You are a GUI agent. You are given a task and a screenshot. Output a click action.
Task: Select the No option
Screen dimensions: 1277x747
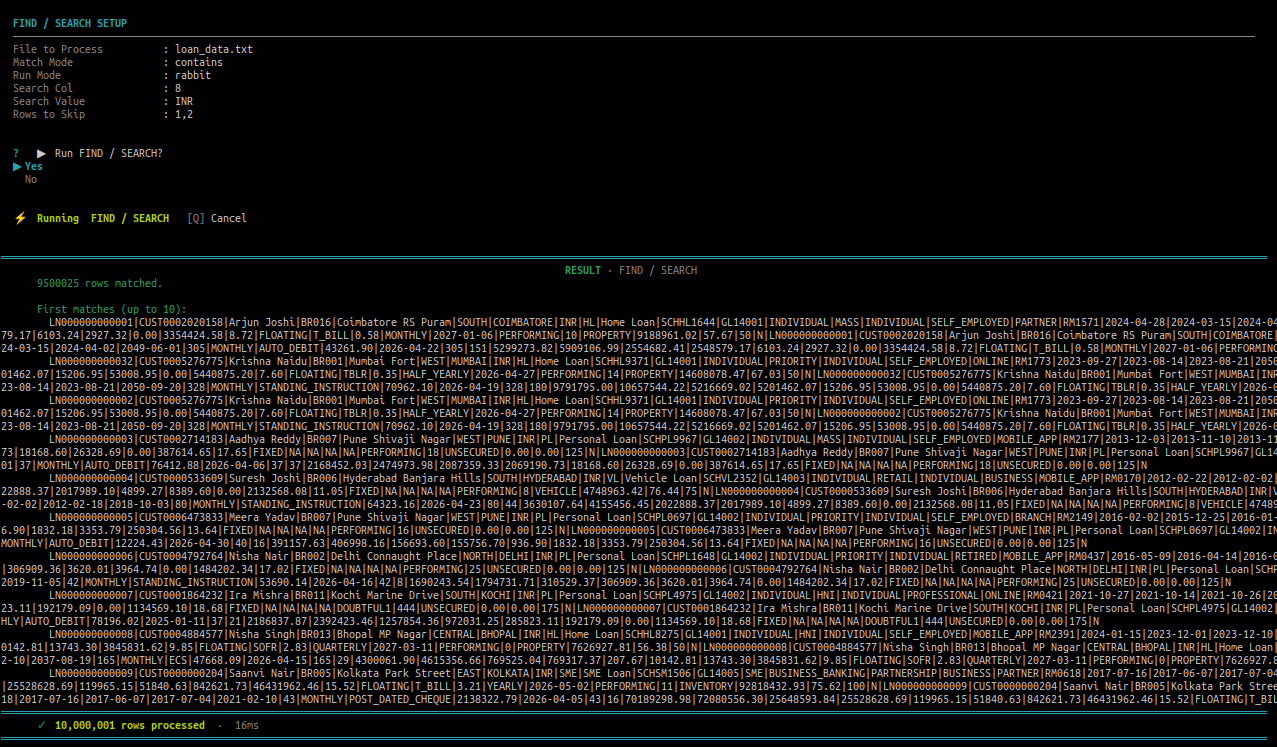tap(31, 179)
